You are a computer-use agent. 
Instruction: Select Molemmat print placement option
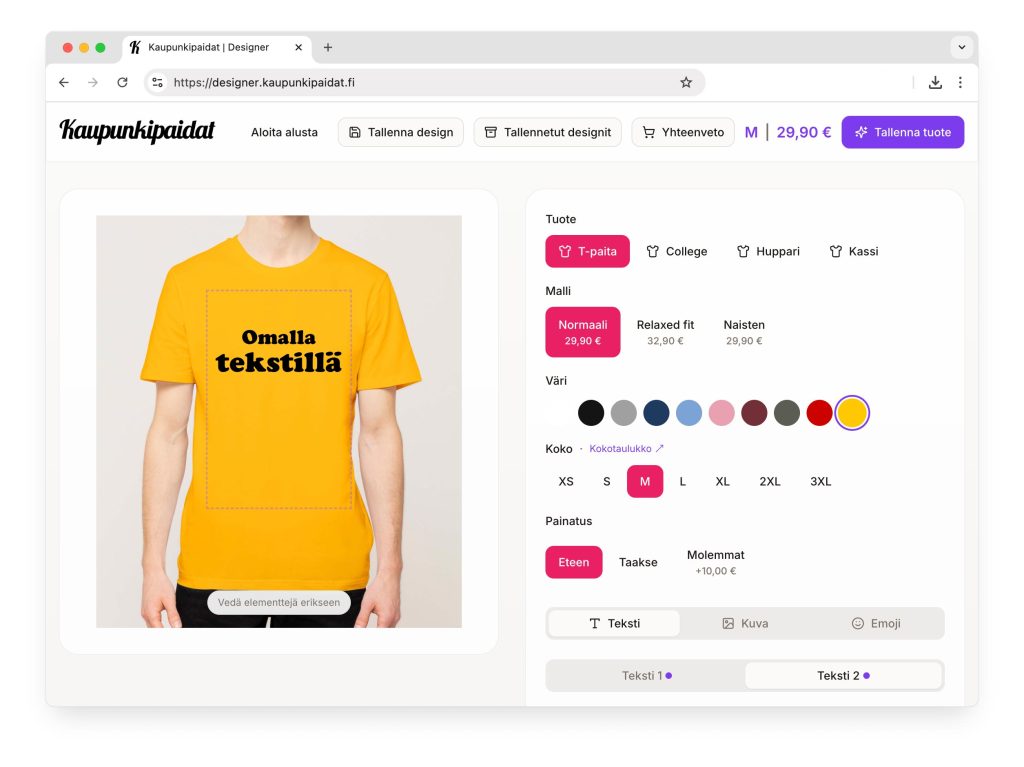715,562
